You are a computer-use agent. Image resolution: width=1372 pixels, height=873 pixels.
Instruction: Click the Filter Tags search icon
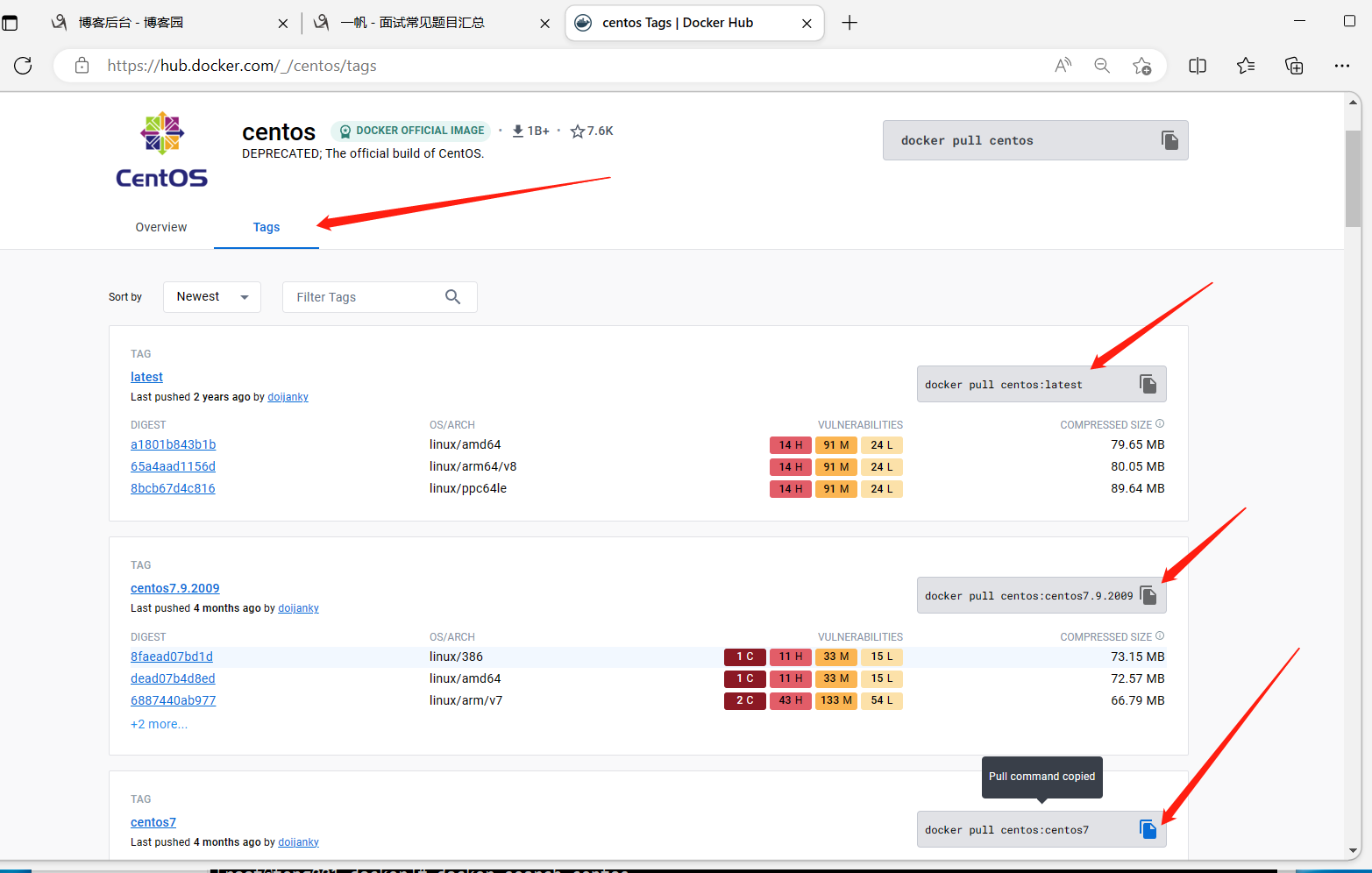(452, 297)
